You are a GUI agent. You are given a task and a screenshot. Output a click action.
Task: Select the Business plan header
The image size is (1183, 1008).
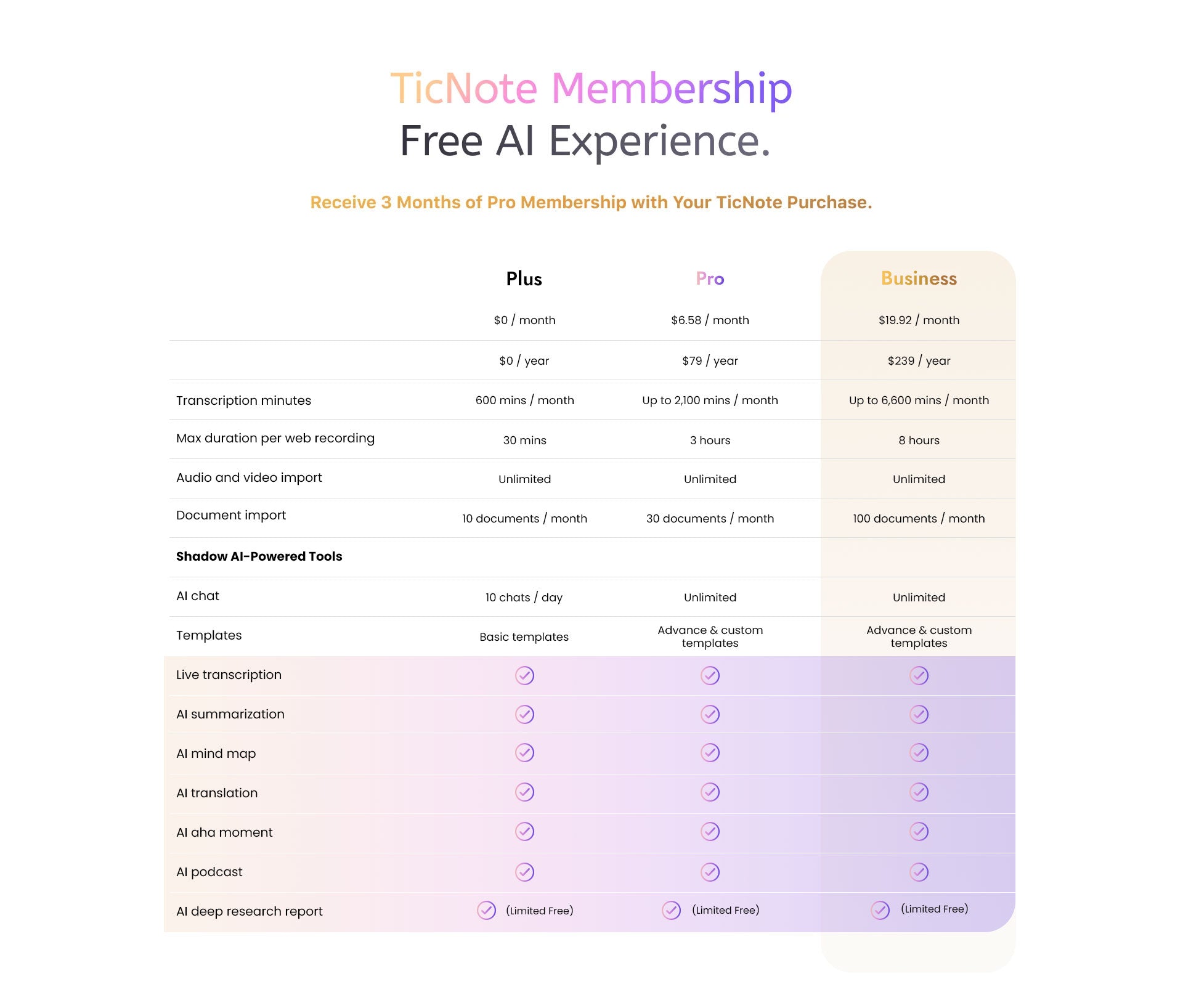pyautogui.click(x=919, y=278)
